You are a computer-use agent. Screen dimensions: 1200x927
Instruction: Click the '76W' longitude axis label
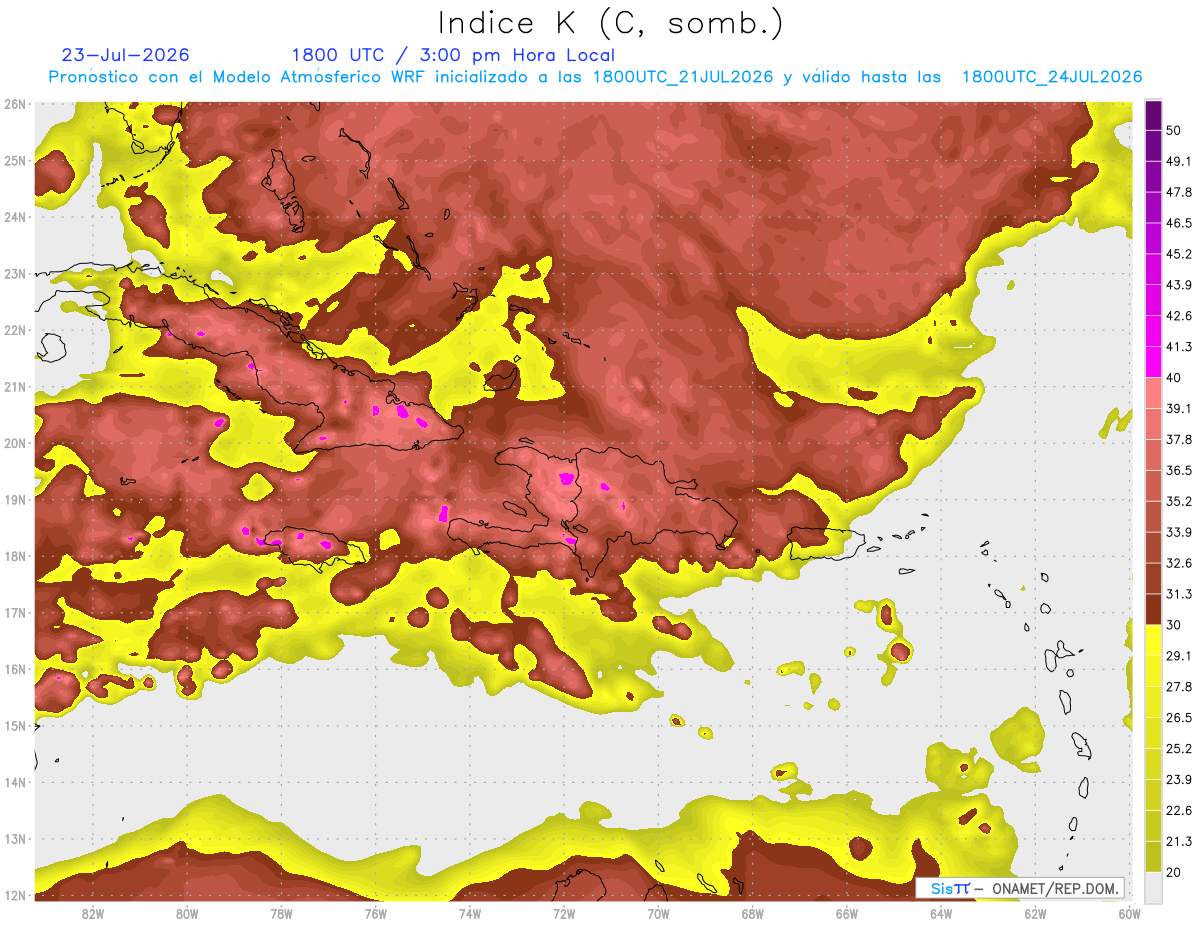pyautogui.click(x=375, y=913)
